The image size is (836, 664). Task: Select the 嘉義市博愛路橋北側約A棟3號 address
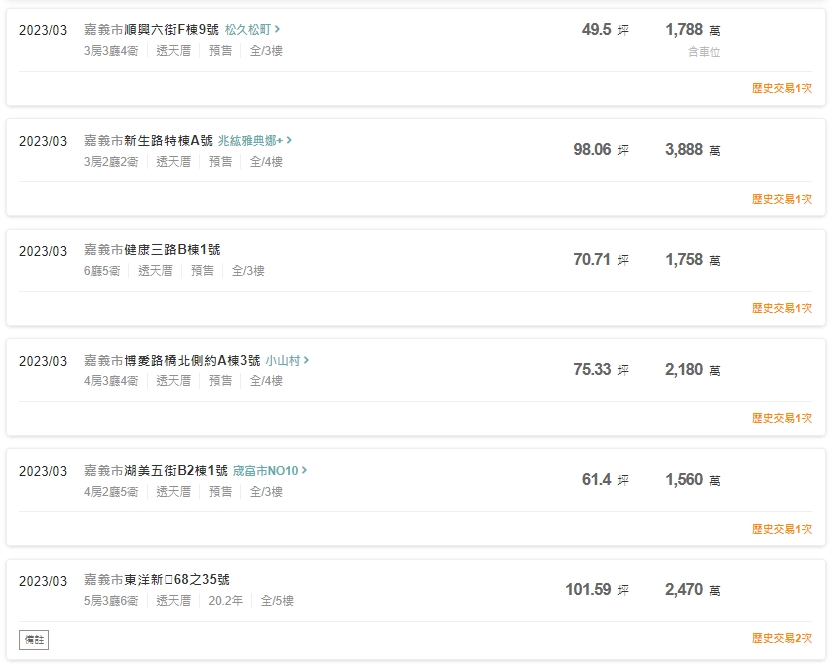pos(172,360)
